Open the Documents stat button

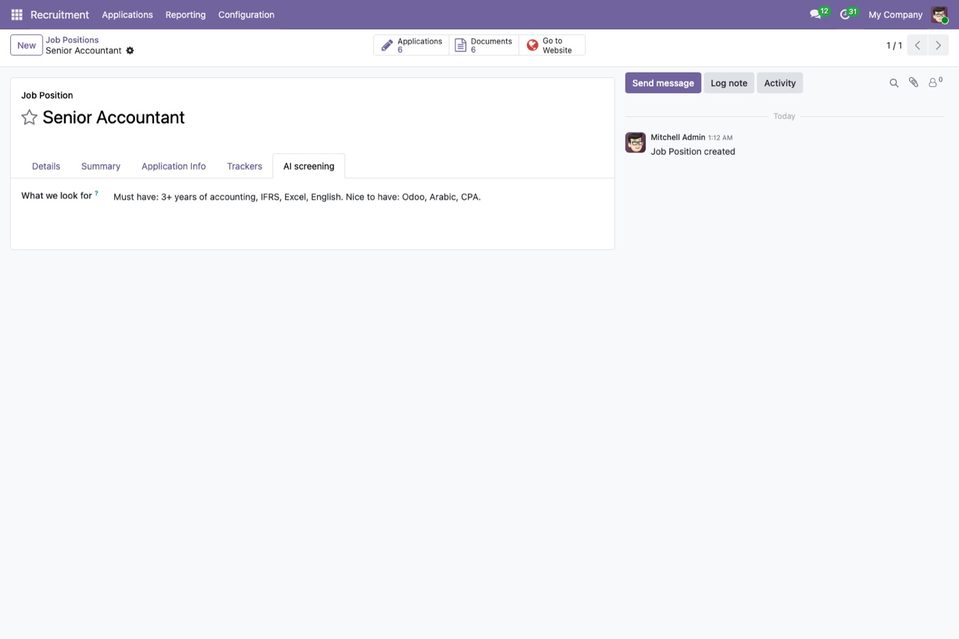pos(484,45)
